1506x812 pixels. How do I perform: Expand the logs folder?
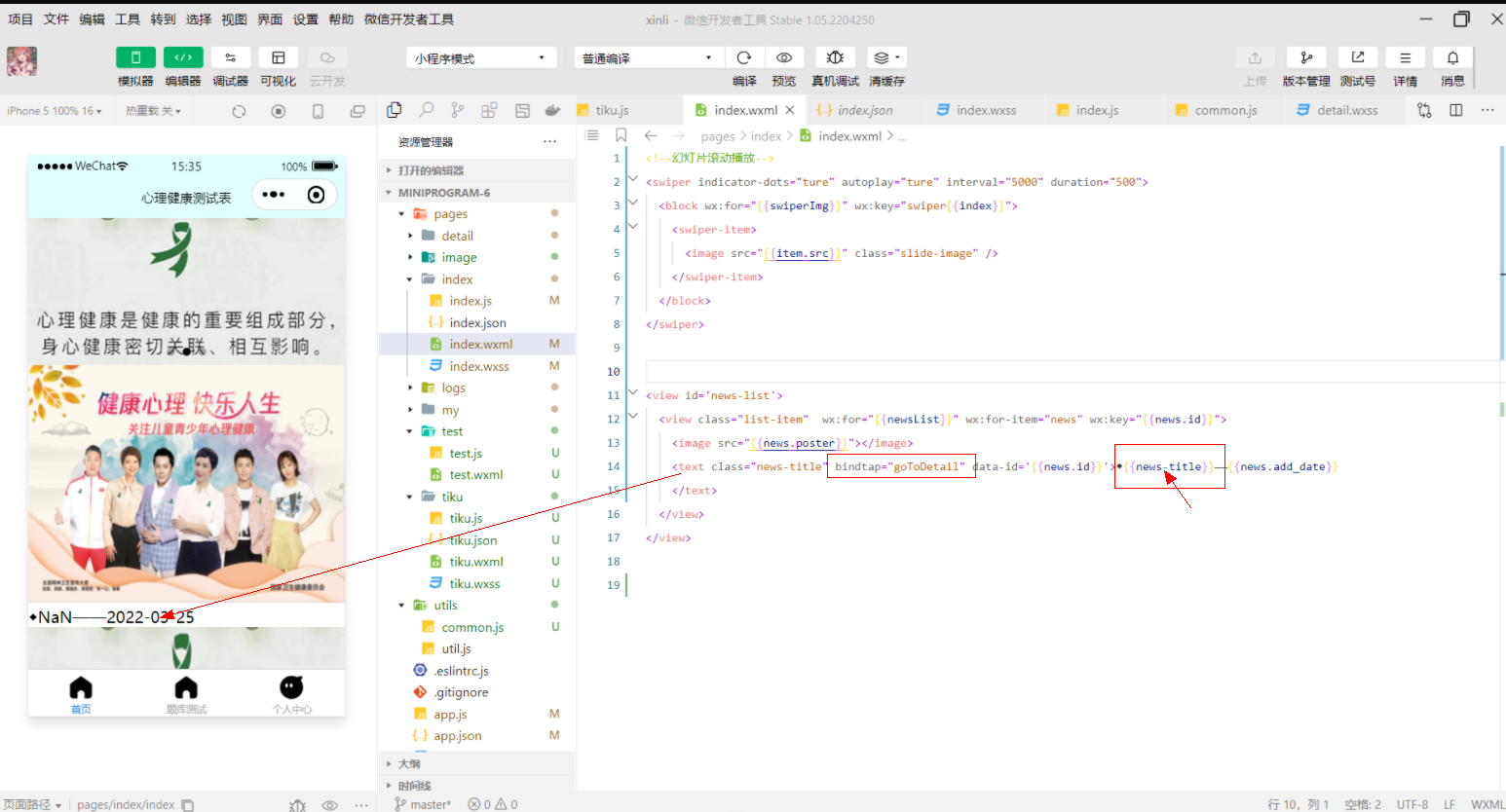point(477,388)
